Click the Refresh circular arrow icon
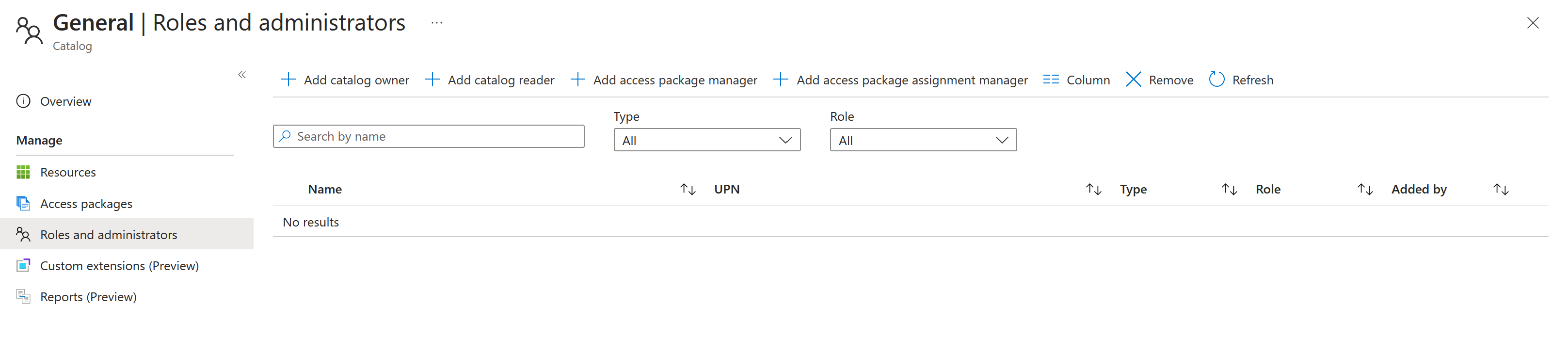Screen dimensions: 1568x355 [1216, 80]
